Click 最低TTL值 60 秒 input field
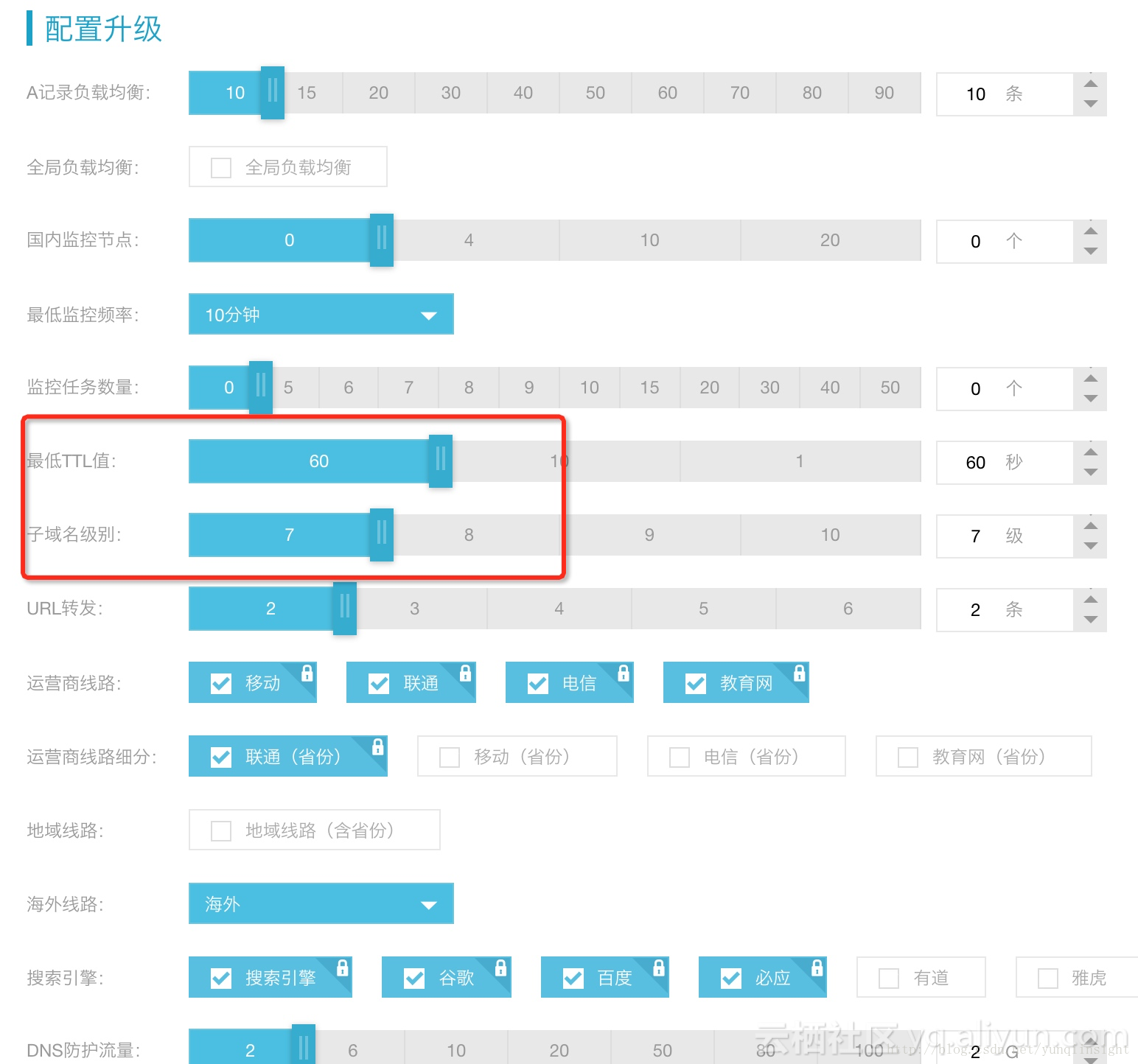This screenshot has height=1064, width=1138. click(1005, 462)
